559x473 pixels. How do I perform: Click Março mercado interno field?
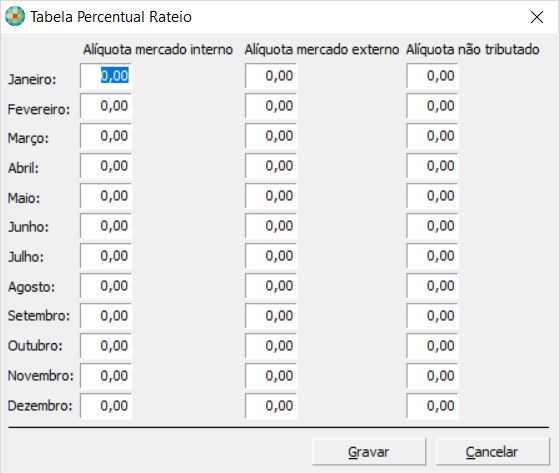(x=106, y=136)
